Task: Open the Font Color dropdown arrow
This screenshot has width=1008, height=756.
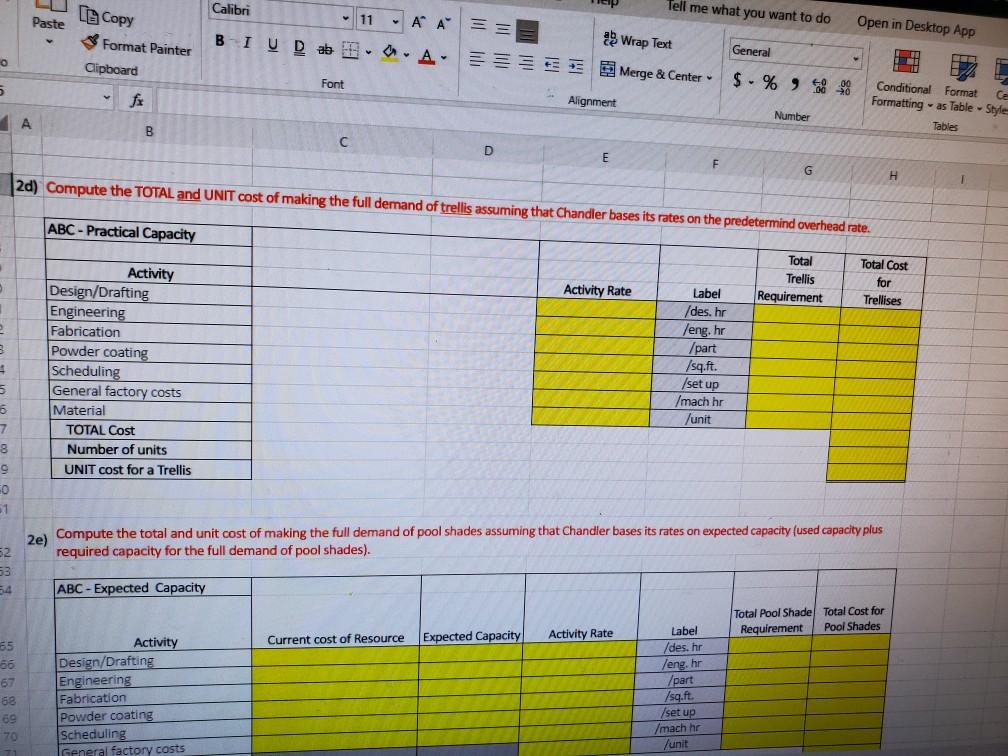Action: click(x=444, y=58)
